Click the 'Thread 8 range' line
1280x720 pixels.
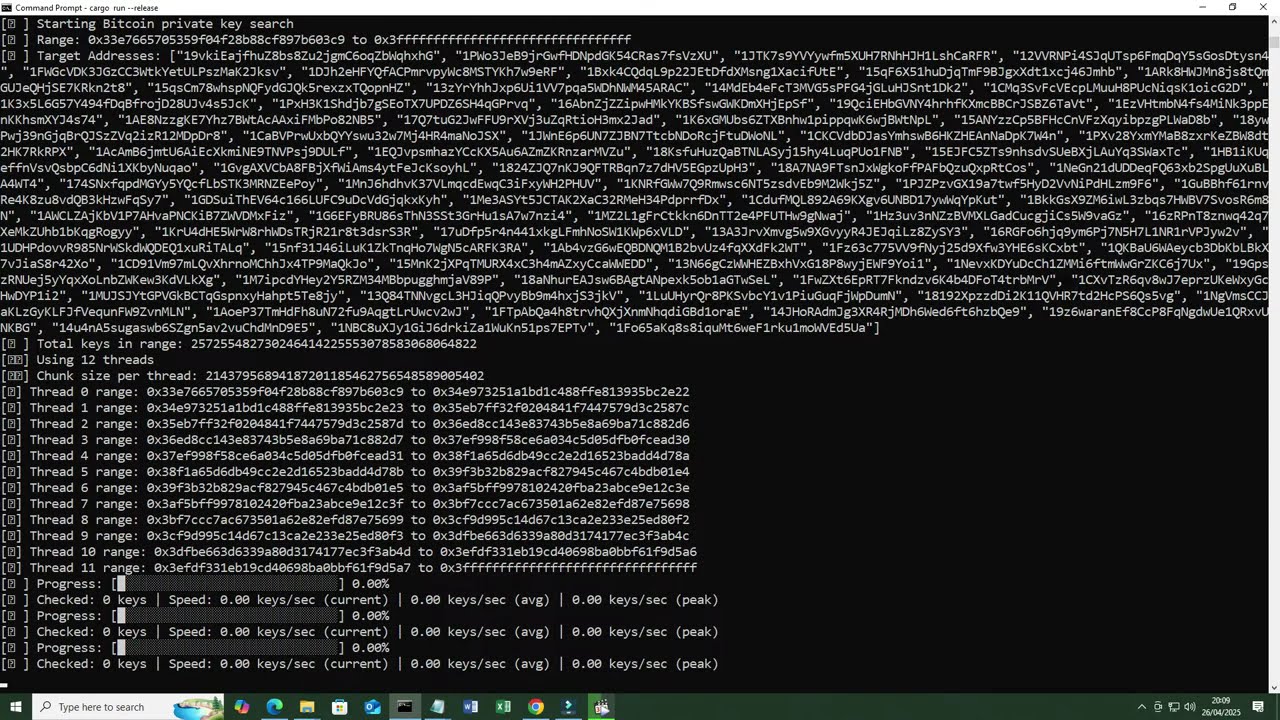345,520
